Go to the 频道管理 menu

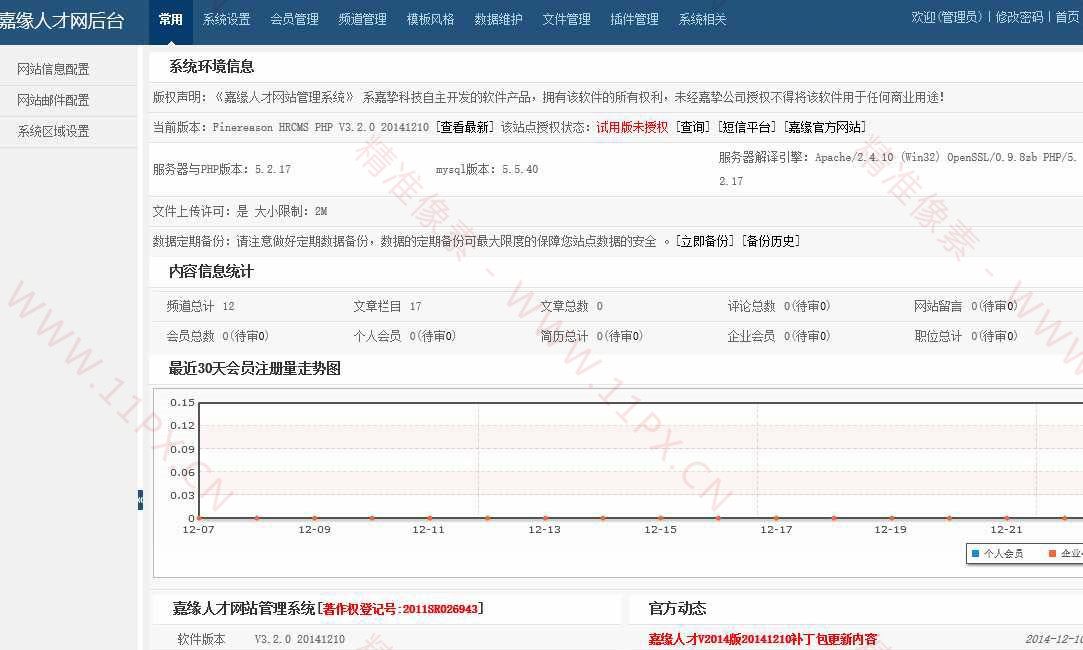[x=363, y=19]
